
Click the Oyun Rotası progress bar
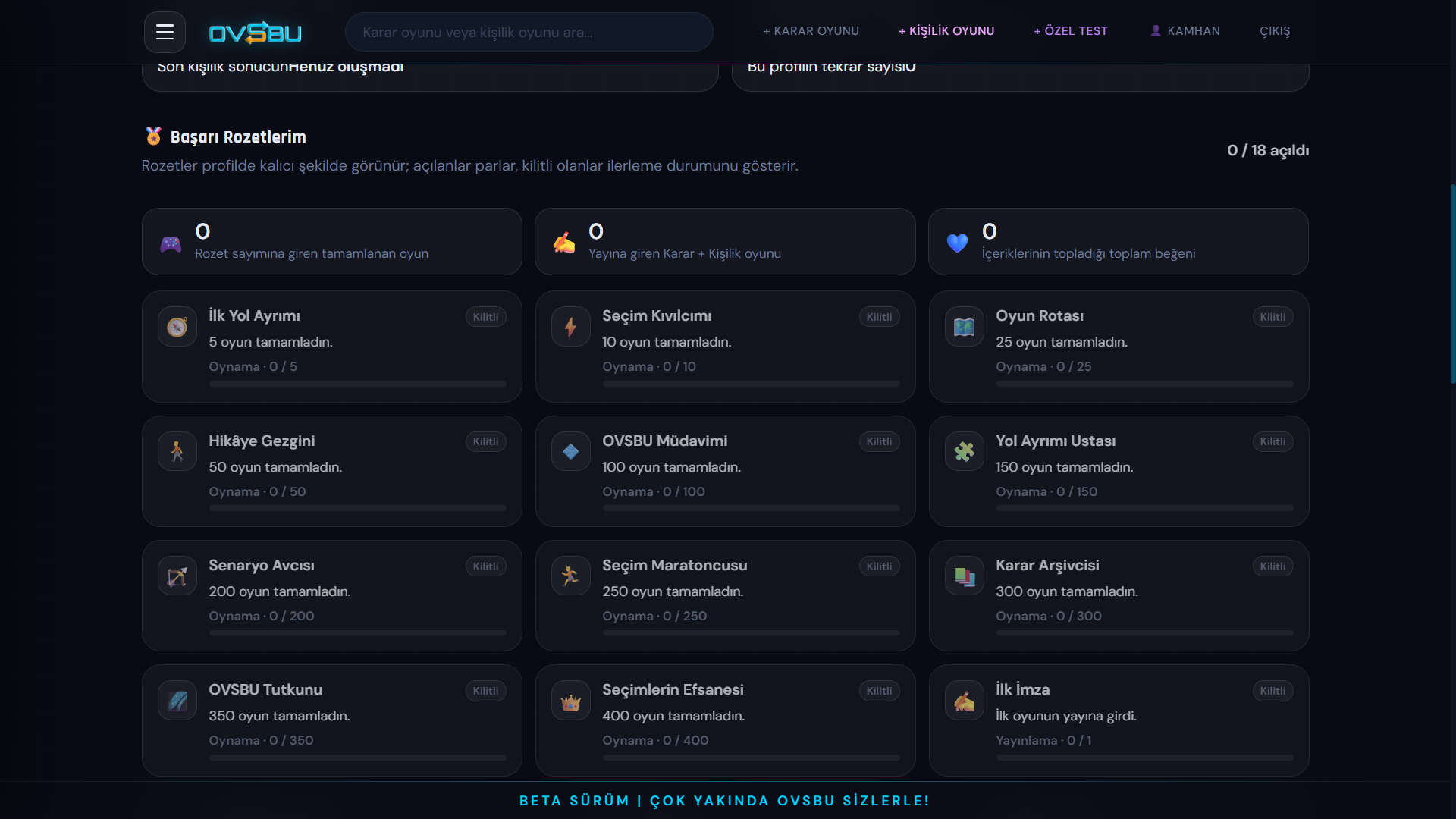1145,384
